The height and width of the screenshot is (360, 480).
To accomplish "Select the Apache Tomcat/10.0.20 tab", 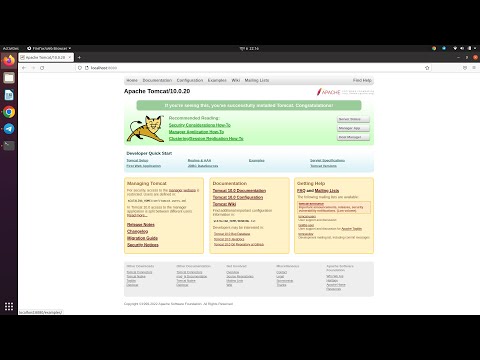I will pos(46,57).
